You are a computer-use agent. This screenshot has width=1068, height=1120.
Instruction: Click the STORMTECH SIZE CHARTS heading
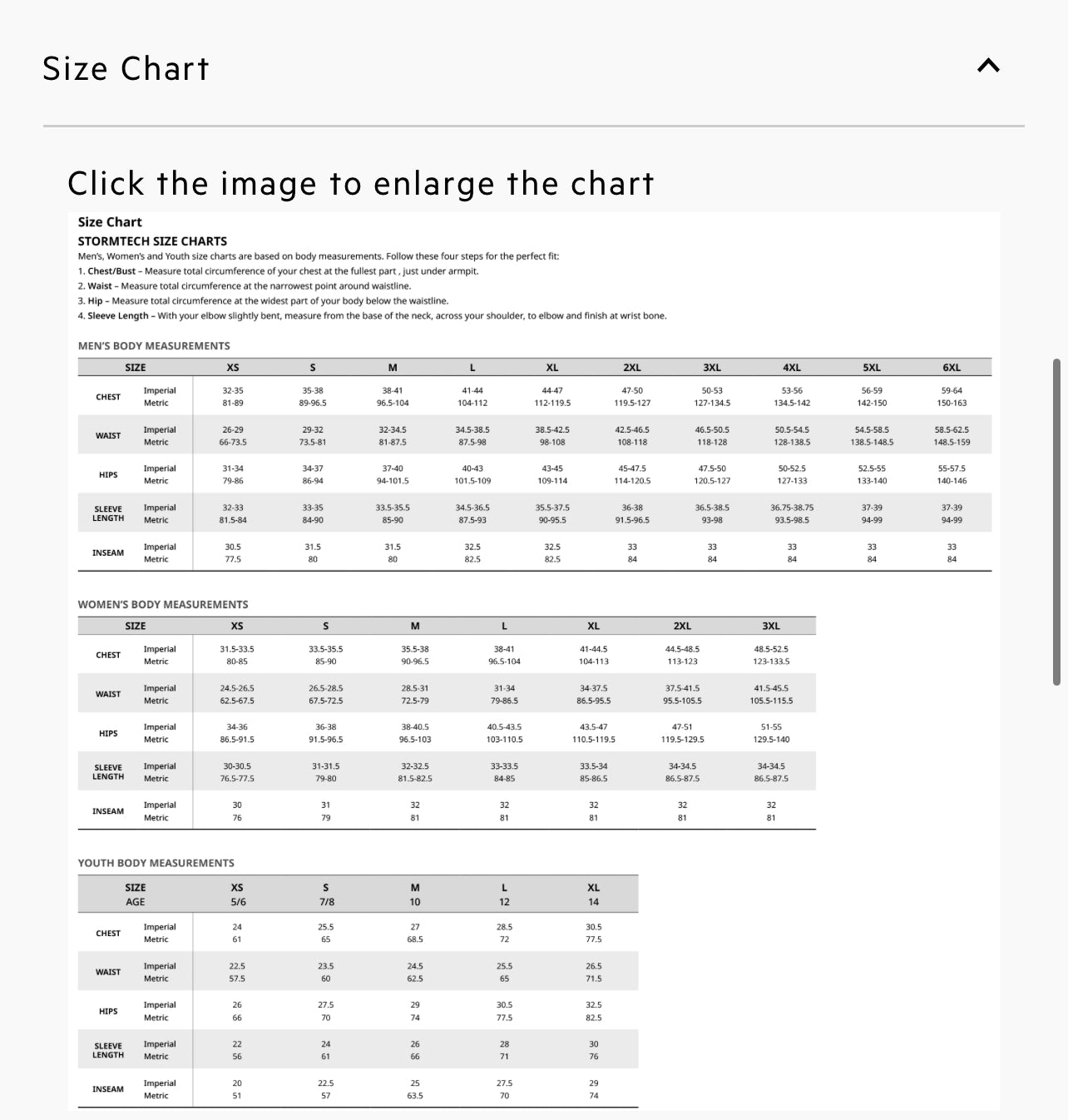pyautogui.click(x=152, y=241)
